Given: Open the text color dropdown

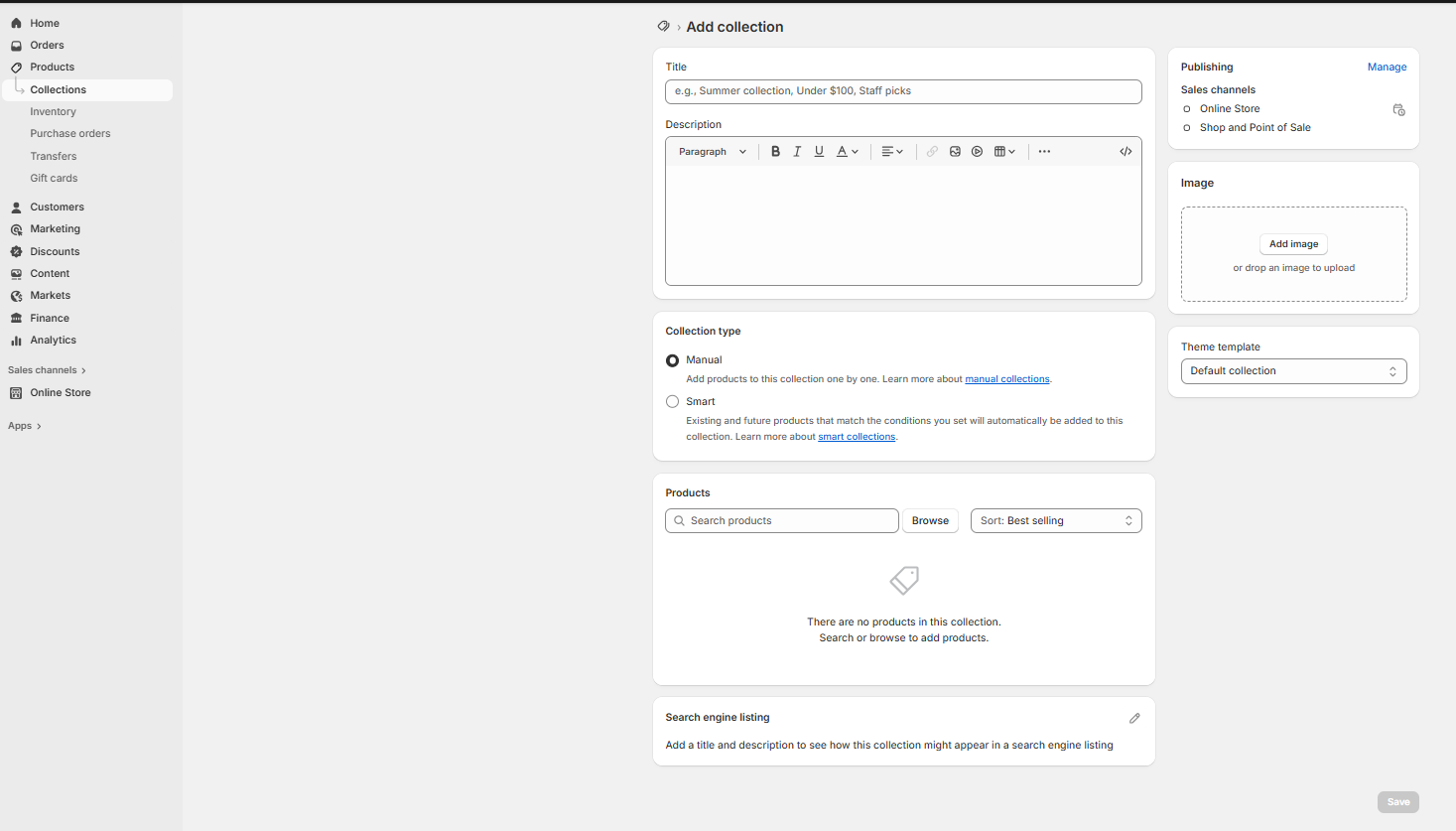Looking at the screenshot, I should pos(847,152).
